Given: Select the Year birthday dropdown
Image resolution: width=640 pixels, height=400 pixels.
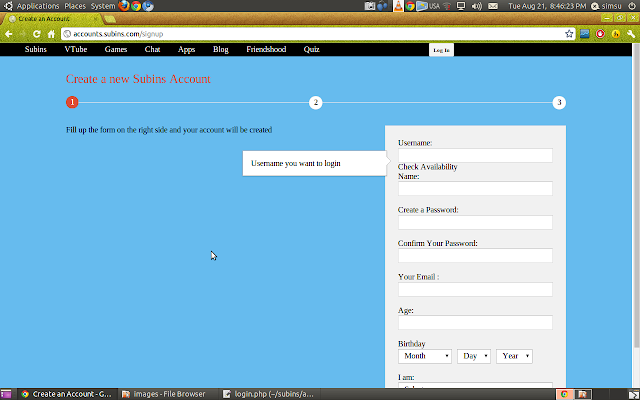Looking at the screenshot, I should pyautogui.click(x=514, y=356).
